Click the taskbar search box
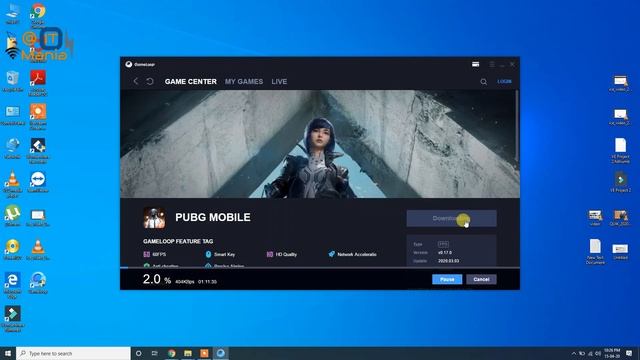The width and height of the screenshot is (640, 360). (73, 353)
